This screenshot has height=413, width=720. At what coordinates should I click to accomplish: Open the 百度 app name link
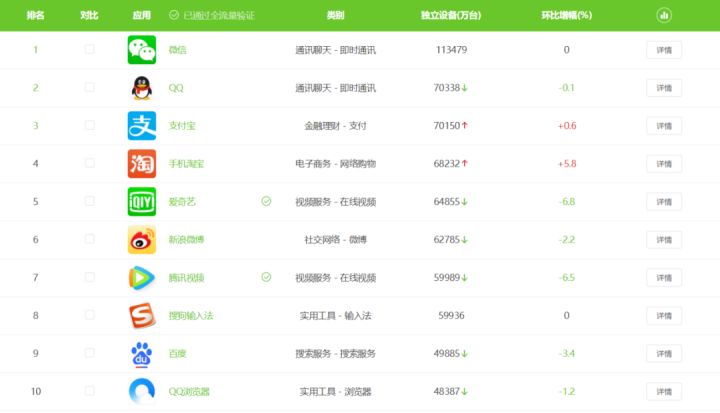(177, 353)
